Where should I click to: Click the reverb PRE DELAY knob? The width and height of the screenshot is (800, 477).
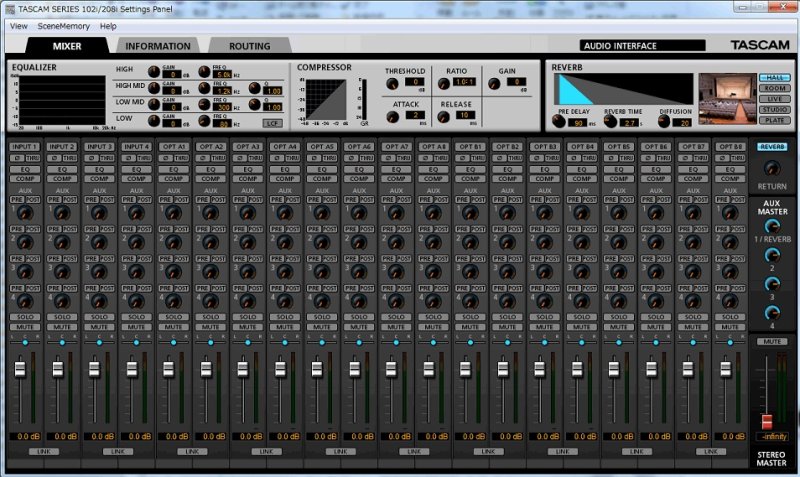559,122
